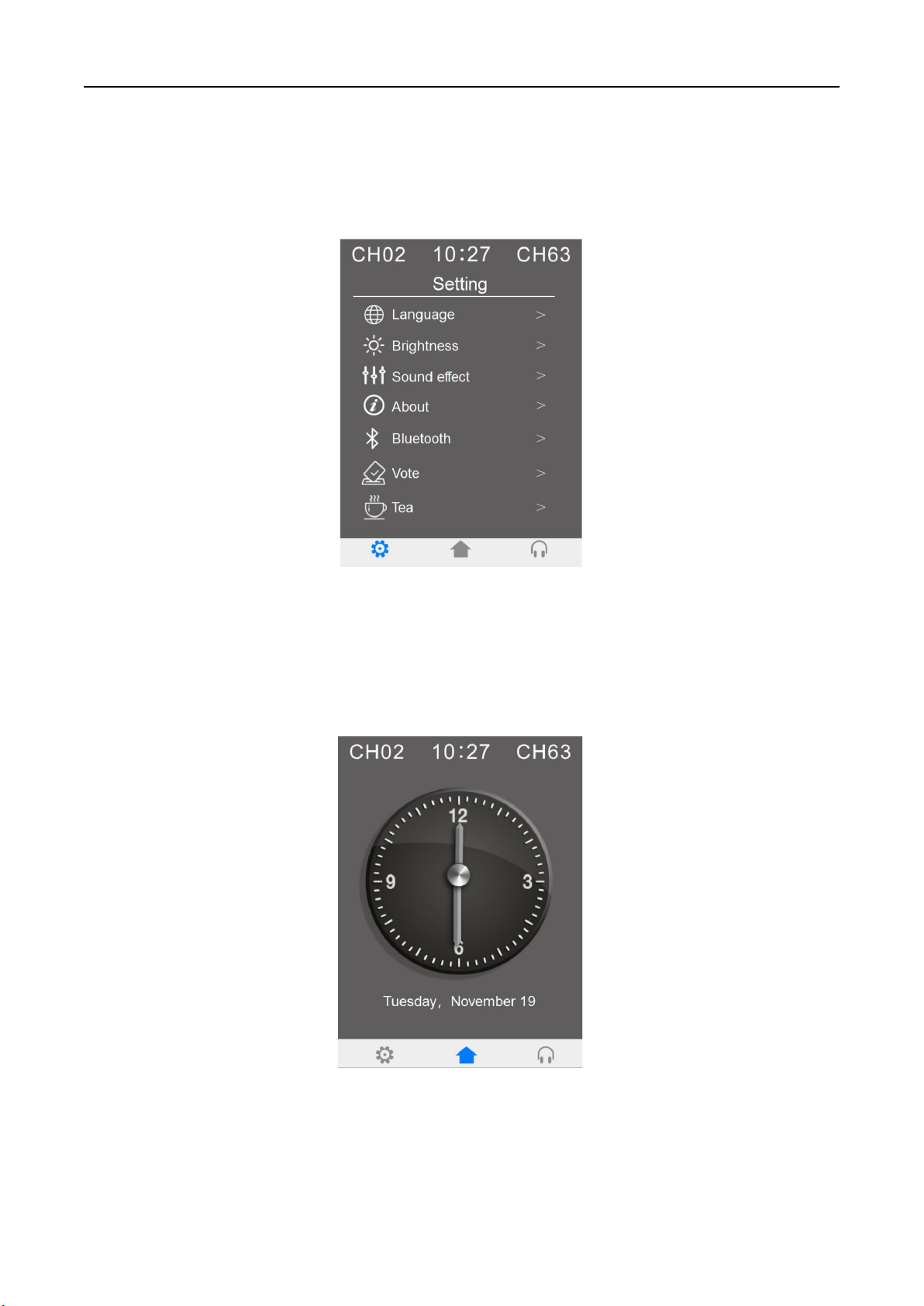Click the gray gear icon below the clock
The height and width of the screenshot is (1306, 924).
[384, 1055]
